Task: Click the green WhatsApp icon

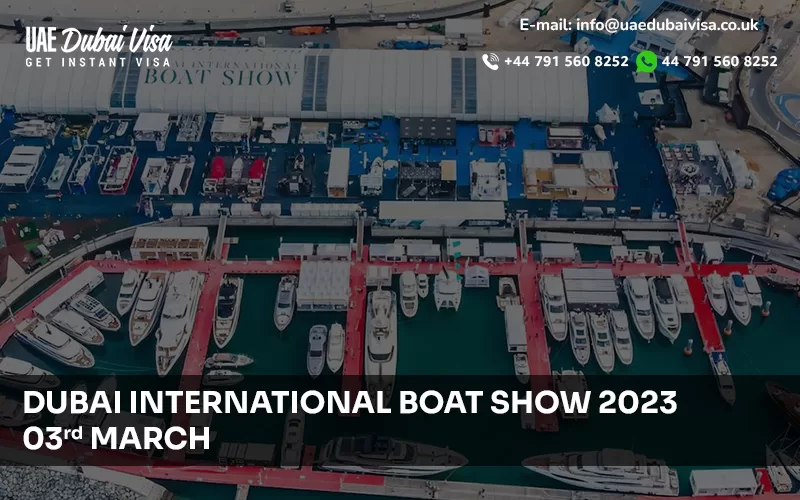Action: [x=646, y=61]
